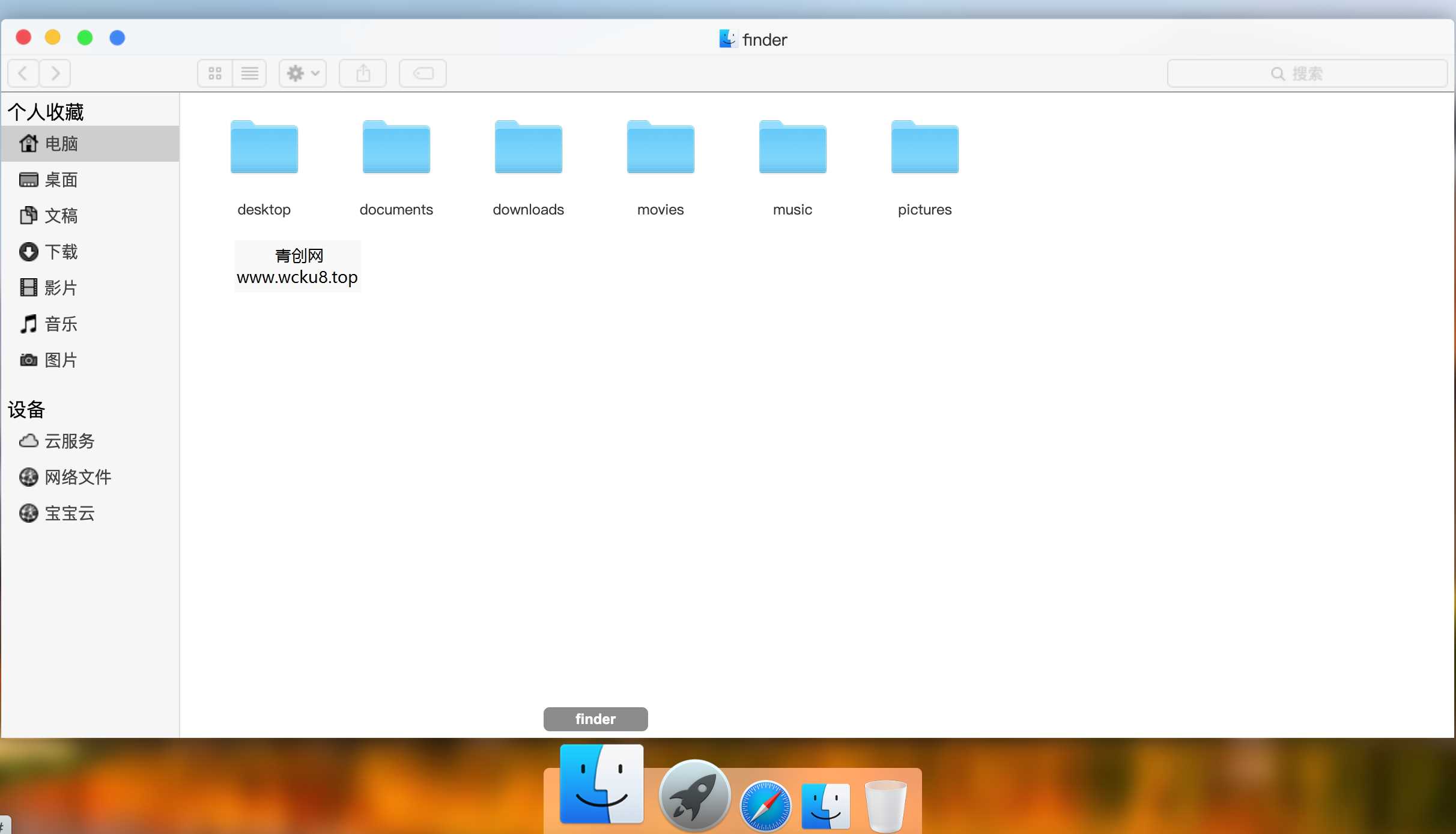This screenshot has height=834, width=1456.
Task: Select 网络文件 sidebar entry
Action: click(77, 477)
